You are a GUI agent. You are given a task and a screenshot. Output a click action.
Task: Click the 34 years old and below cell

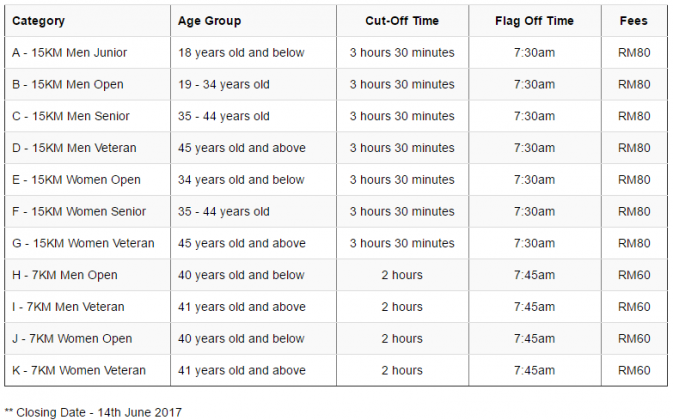[241, 180]
